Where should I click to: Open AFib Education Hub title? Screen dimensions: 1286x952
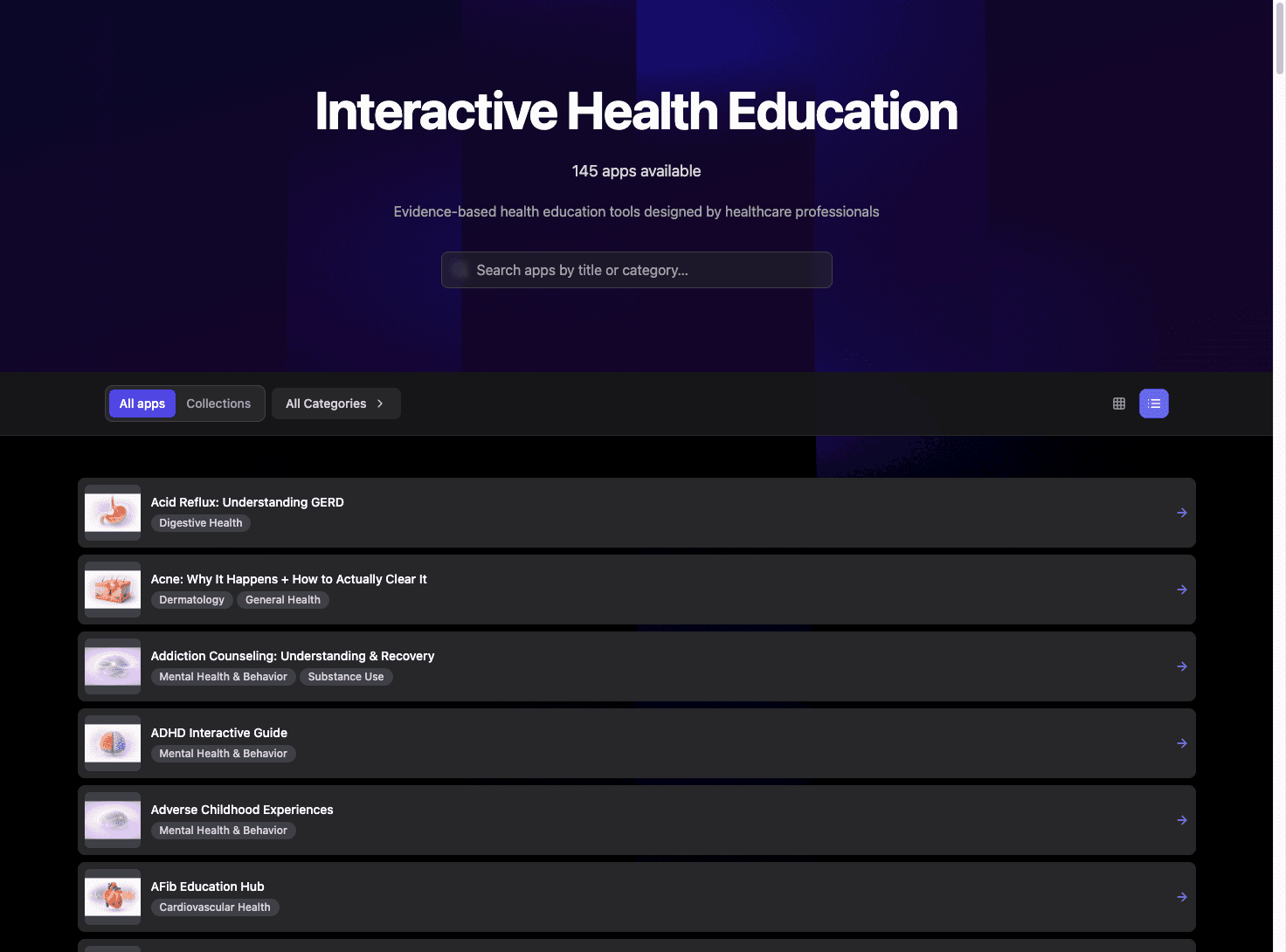click(x=207, y=886)
